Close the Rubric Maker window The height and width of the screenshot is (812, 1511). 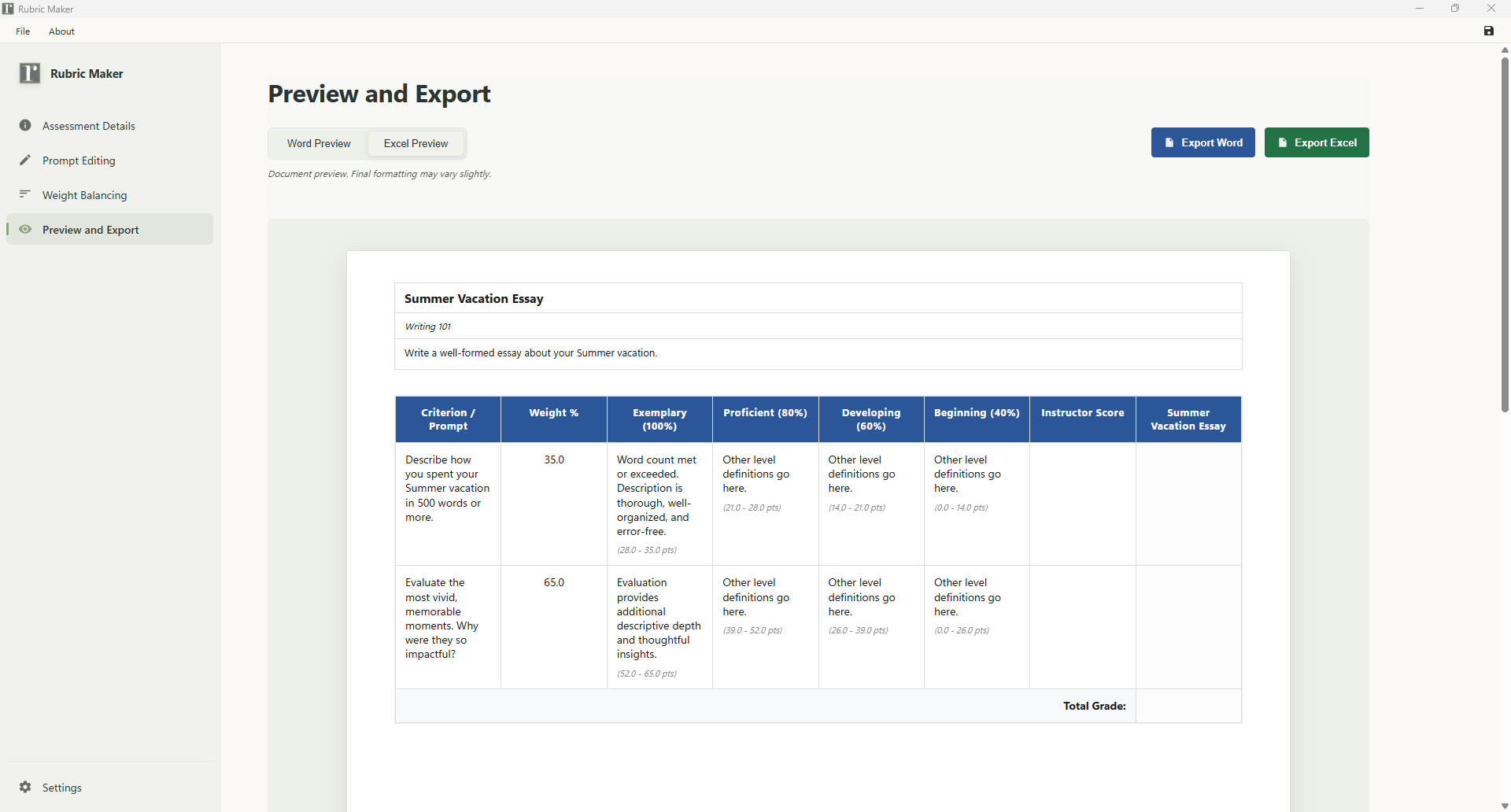[x=1491, y=9]
